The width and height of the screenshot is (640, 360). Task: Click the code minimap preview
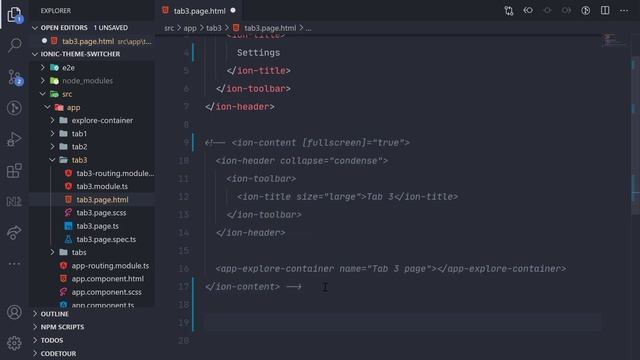(615, 40)
